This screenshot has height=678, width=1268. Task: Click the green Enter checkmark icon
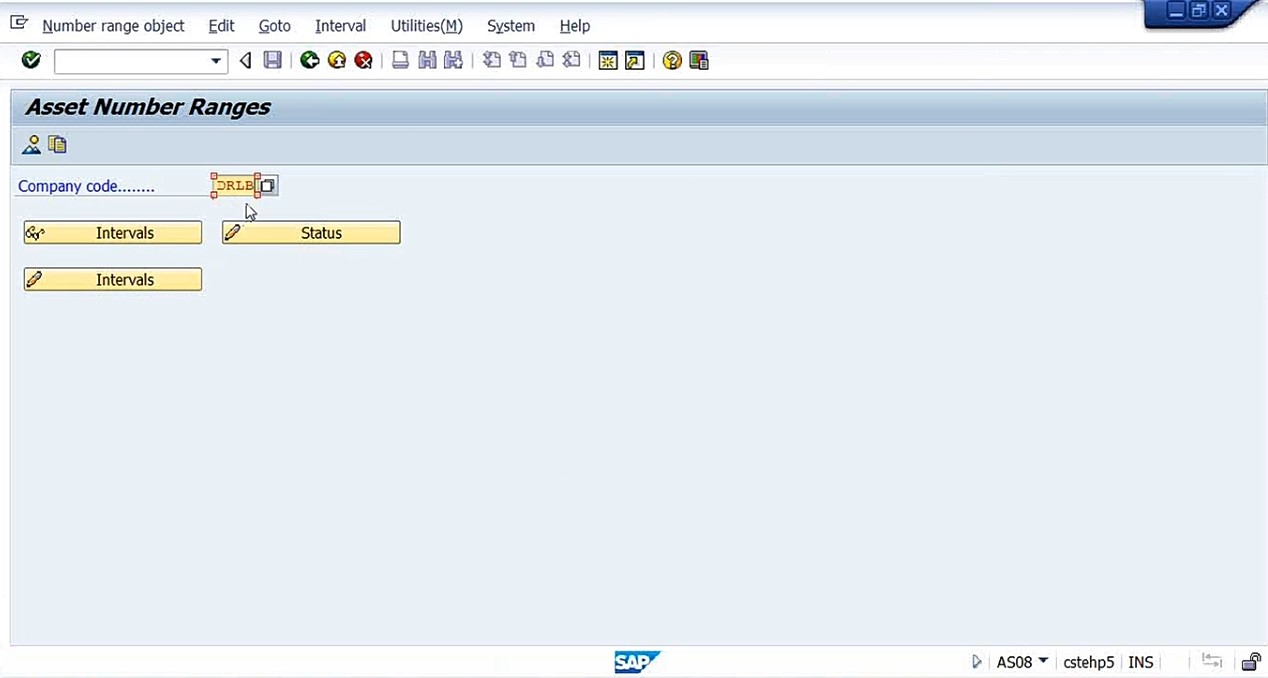point(31,61)
